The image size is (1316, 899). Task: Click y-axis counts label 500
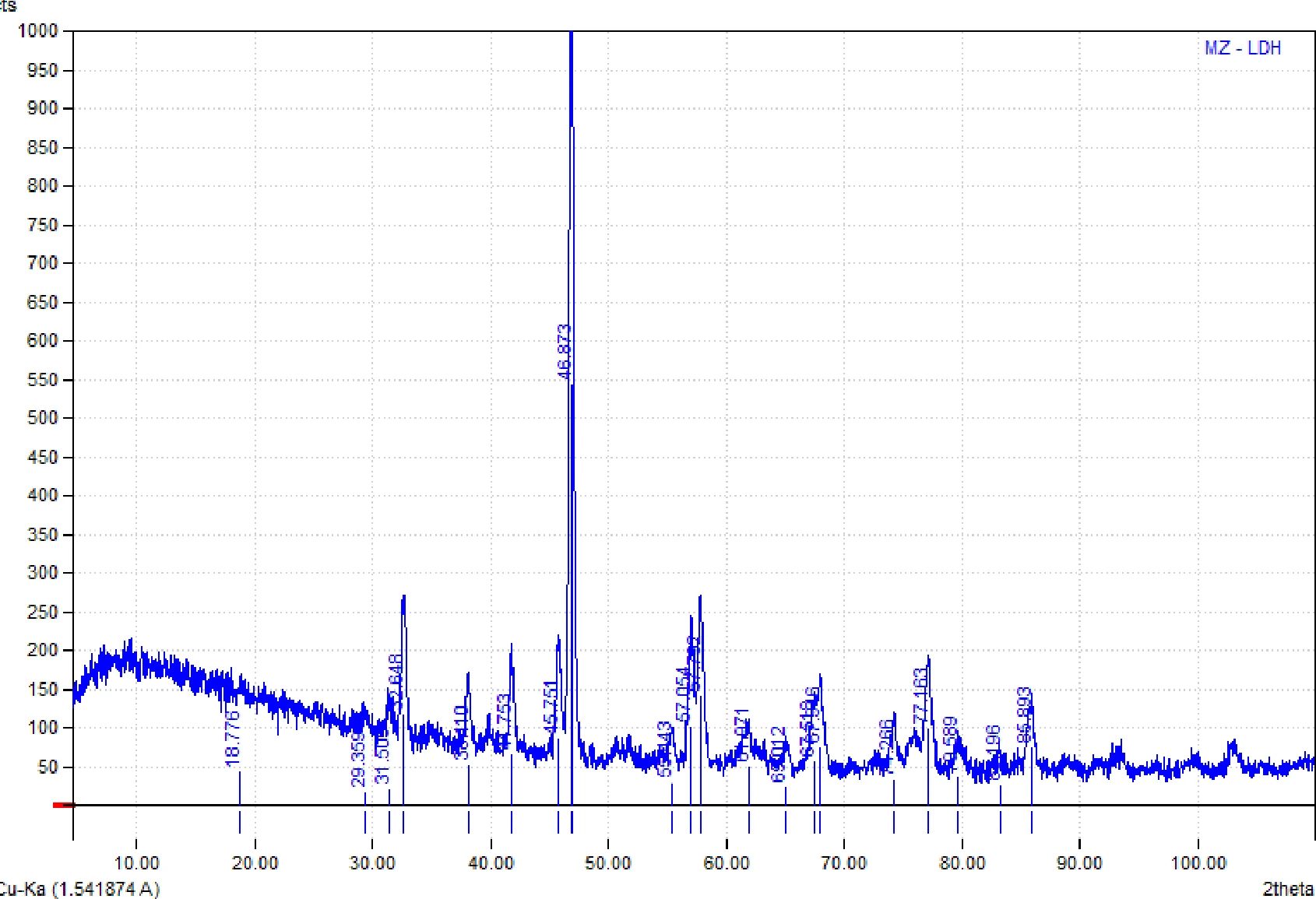[42, 418]
